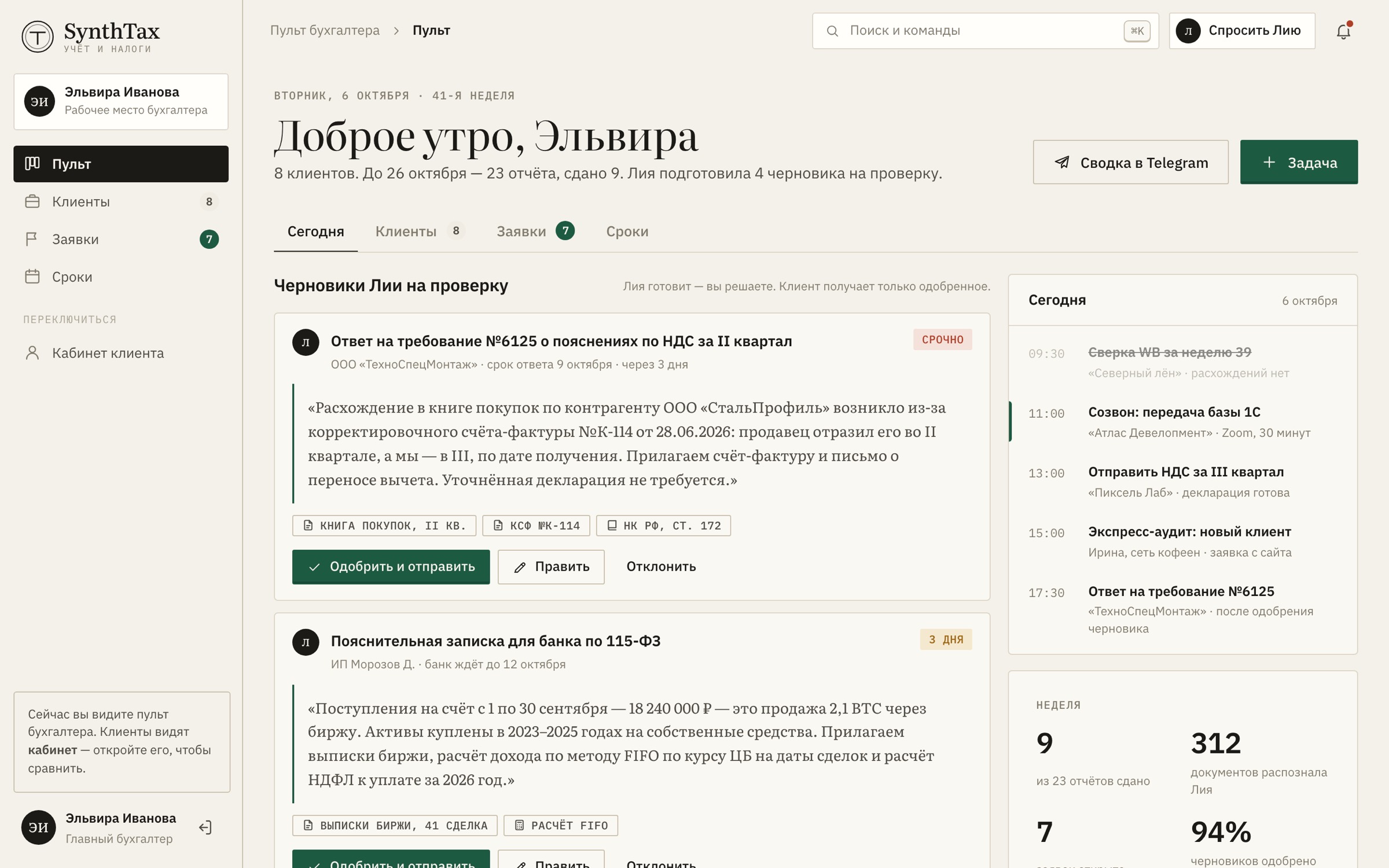Click the 3 ДНЯ badge

point(946,639)
